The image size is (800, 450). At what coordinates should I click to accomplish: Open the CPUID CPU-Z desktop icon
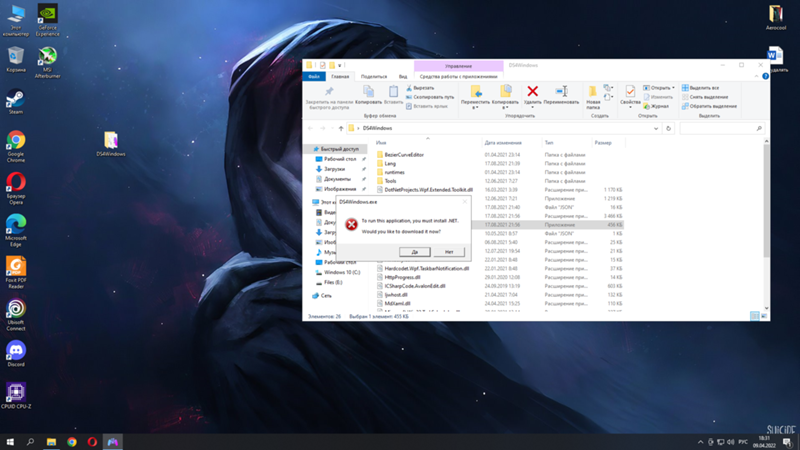(16, 396)
